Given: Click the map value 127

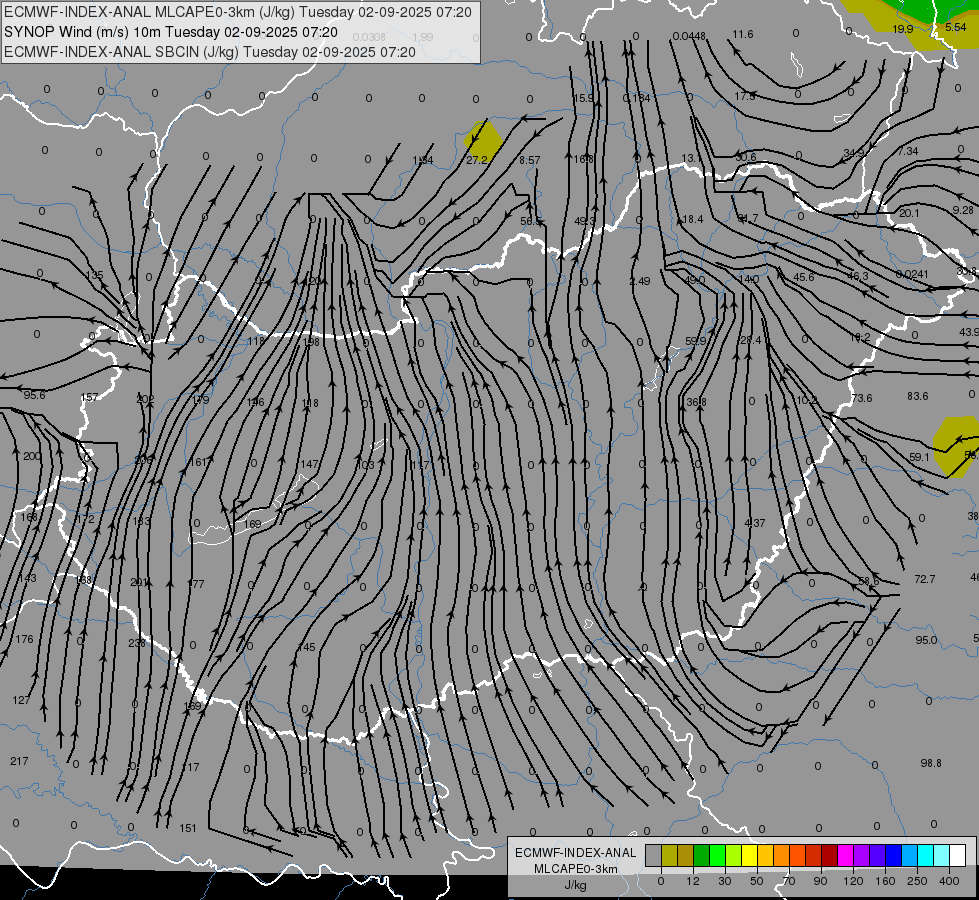Looking at the screenshot, I should pyautogui.click(x=21, y=700).
